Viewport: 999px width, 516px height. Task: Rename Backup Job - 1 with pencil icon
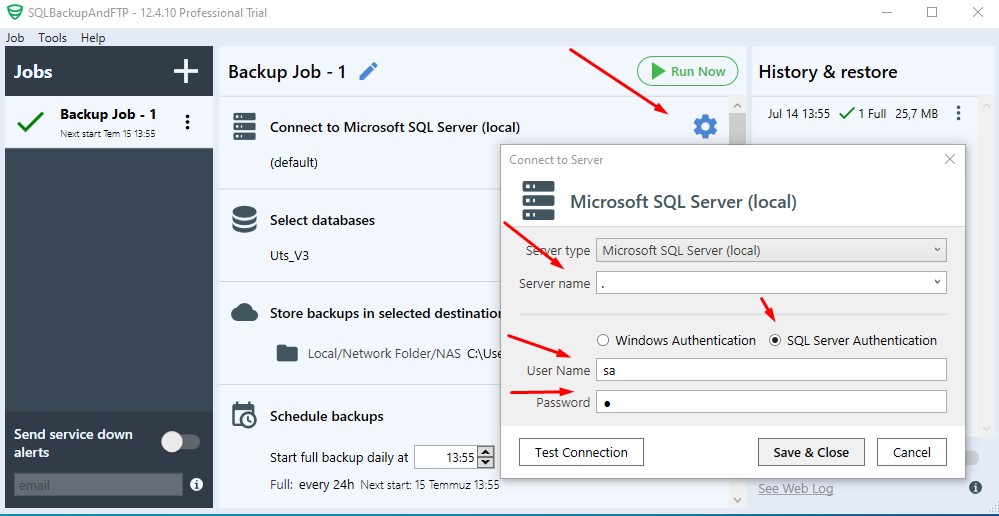(368, 71)
